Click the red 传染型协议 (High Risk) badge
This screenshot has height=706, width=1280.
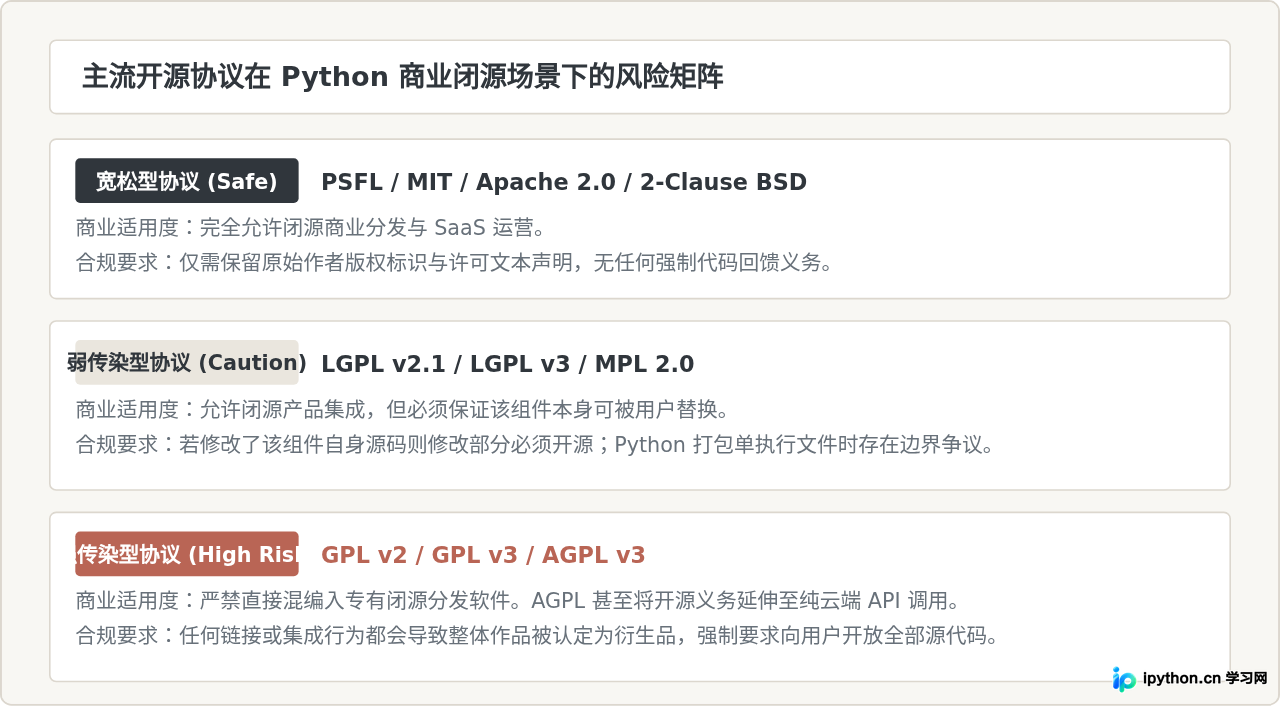(187, 554)
